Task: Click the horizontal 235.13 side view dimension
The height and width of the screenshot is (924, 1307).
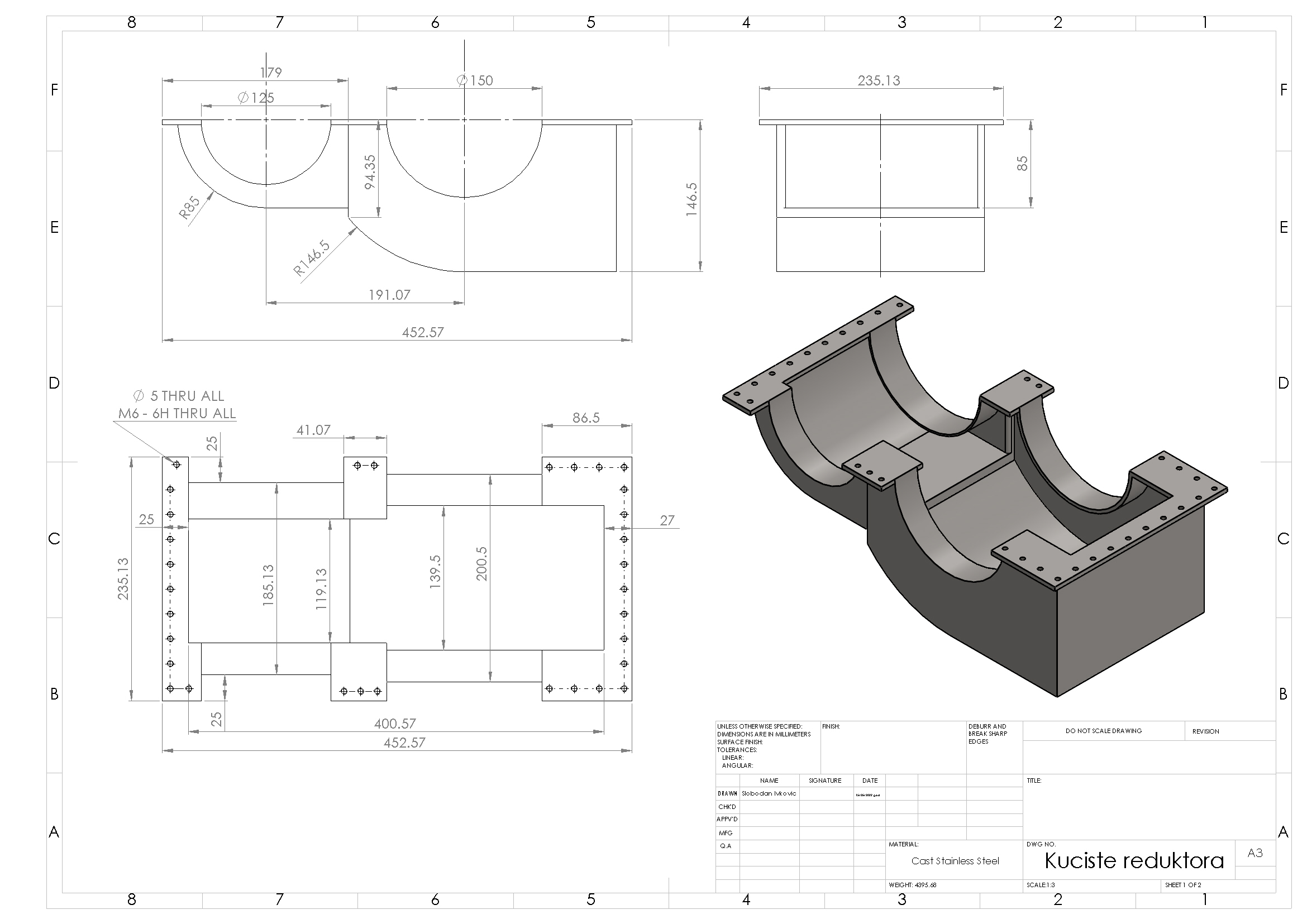Action: pos(879,80)
